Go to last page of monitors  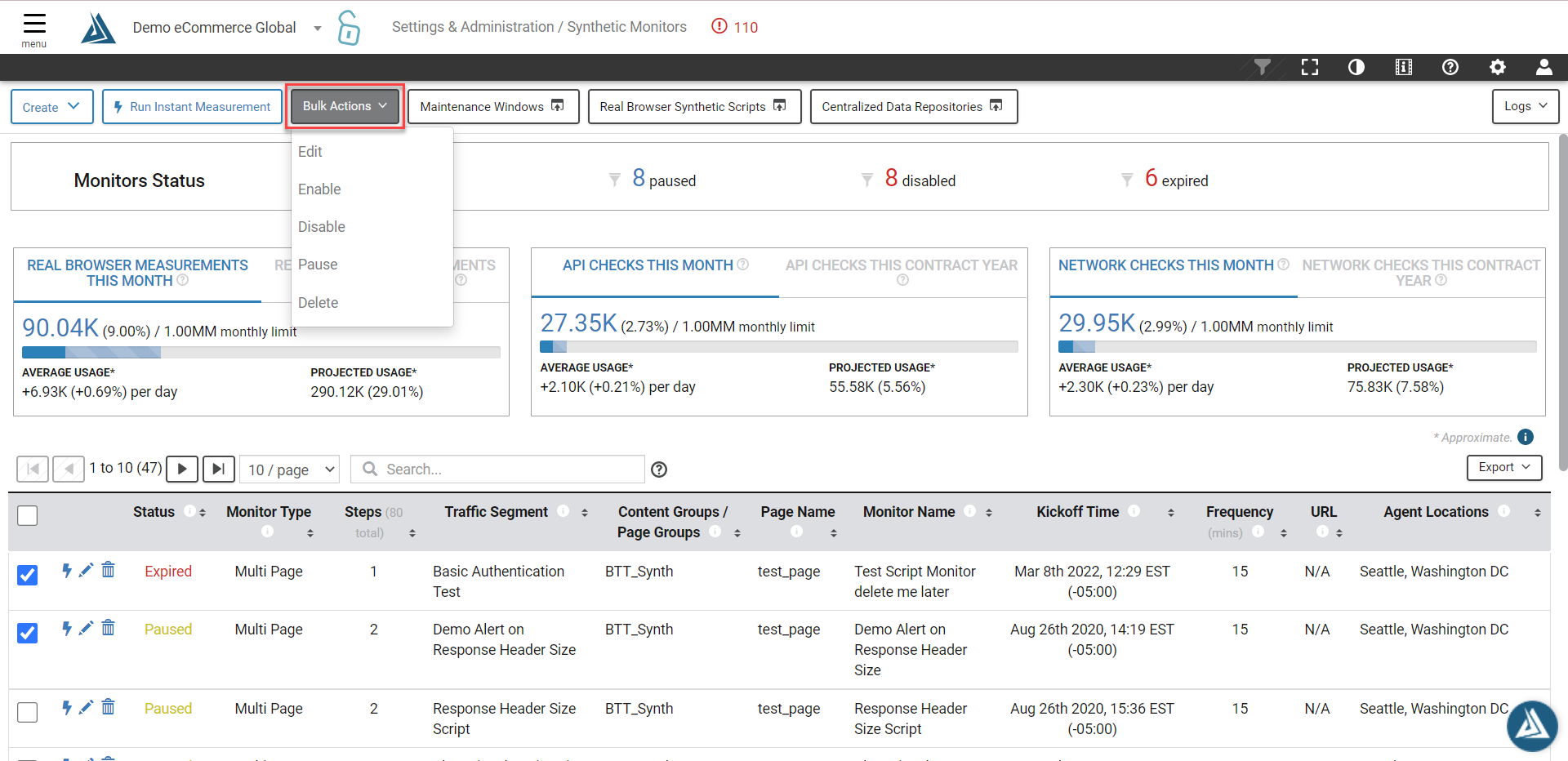point(219,469)
